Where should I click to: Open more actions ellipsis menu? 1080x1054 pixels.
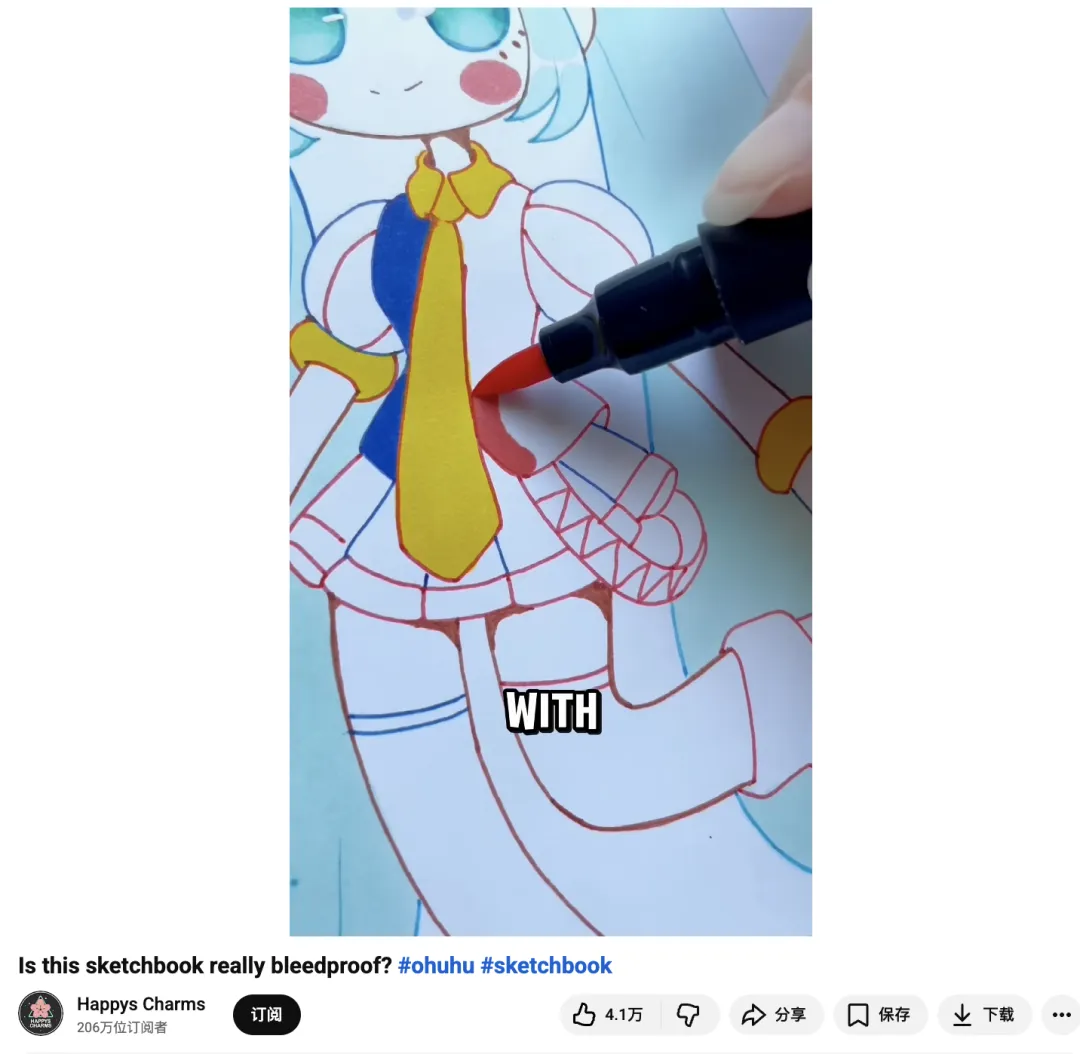[1061, 1014]
